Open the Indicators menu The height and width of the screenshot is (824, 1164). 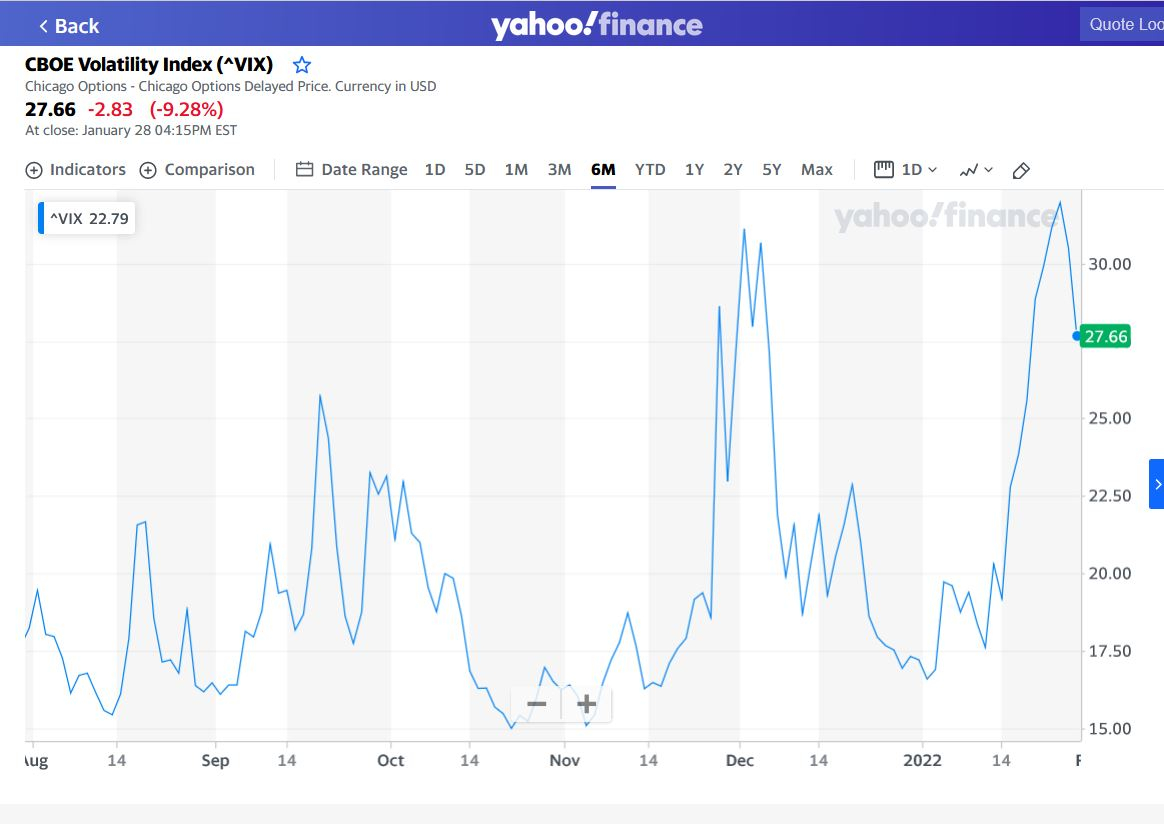(x=76, y=170)
